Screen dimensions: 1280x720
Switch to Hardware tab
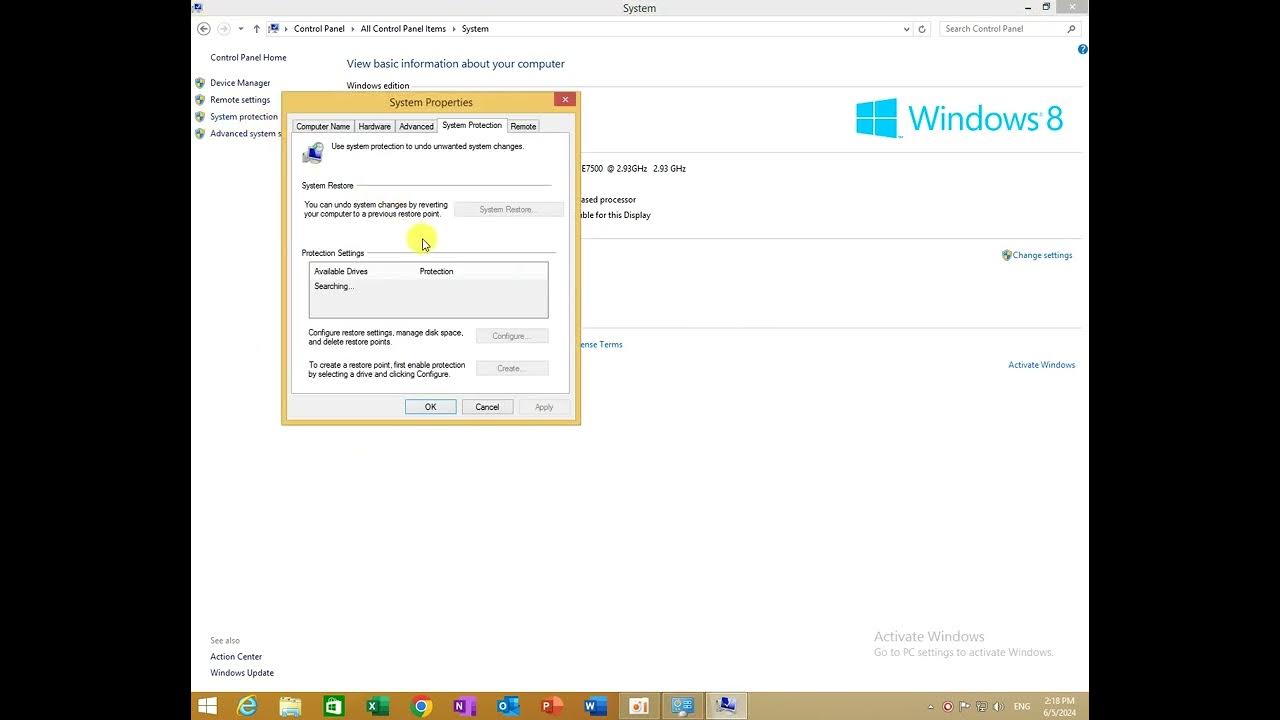(375, 126)
